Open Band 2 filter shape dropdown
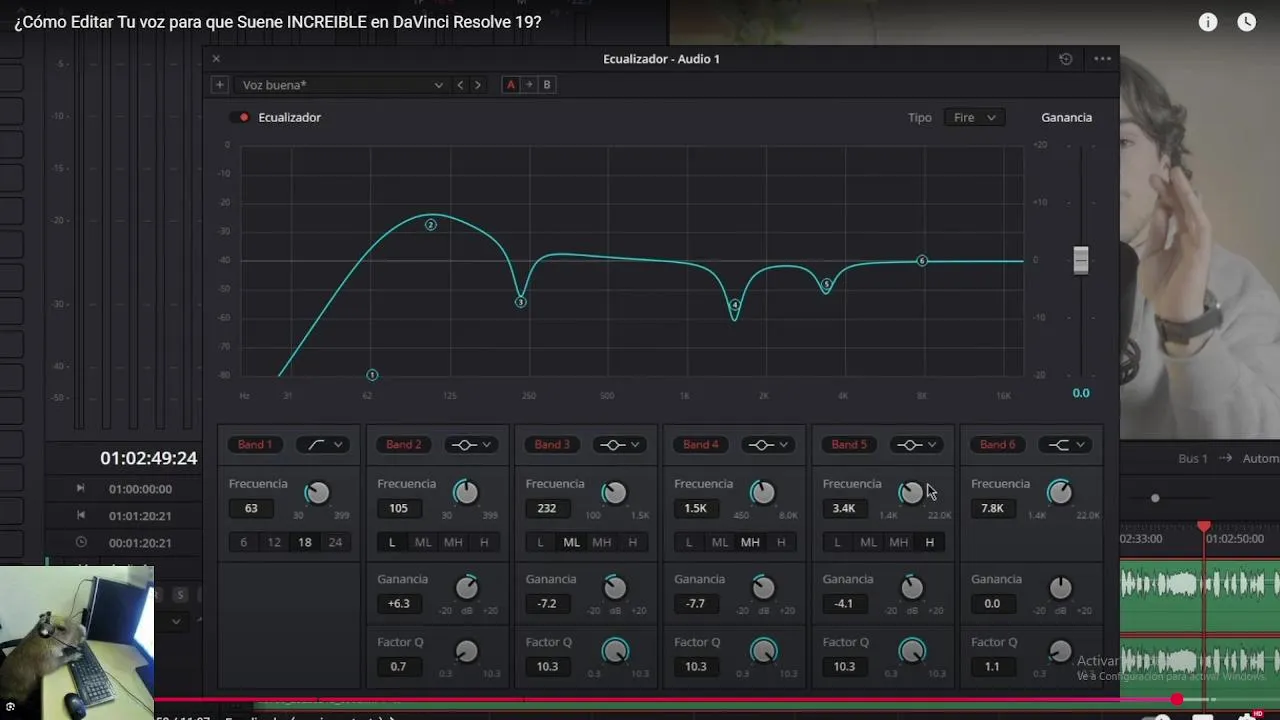Viewport: 1280px width, 720px height. [x=471, y=444]
